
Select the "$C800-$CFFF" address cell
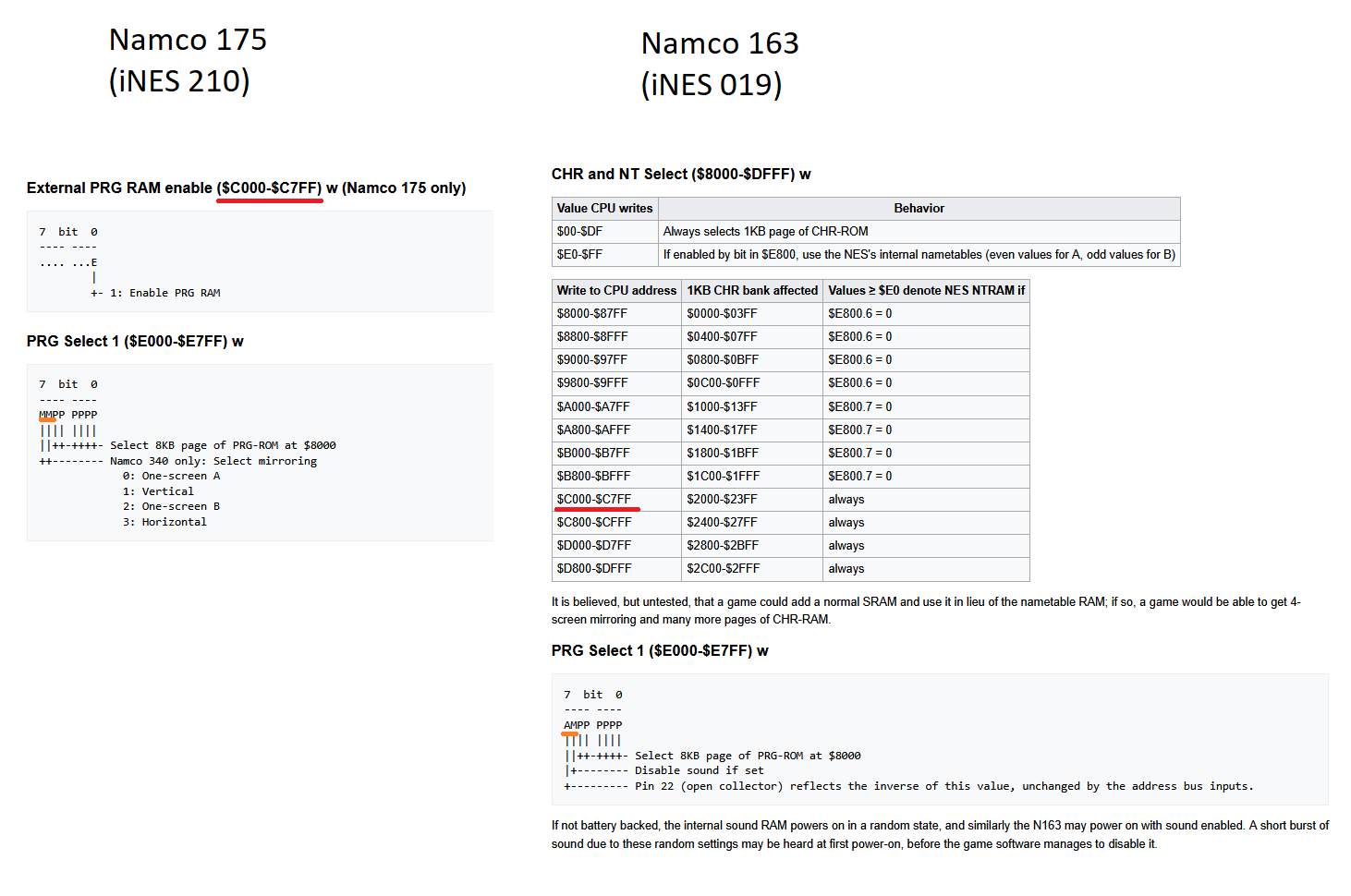(616, 522)
